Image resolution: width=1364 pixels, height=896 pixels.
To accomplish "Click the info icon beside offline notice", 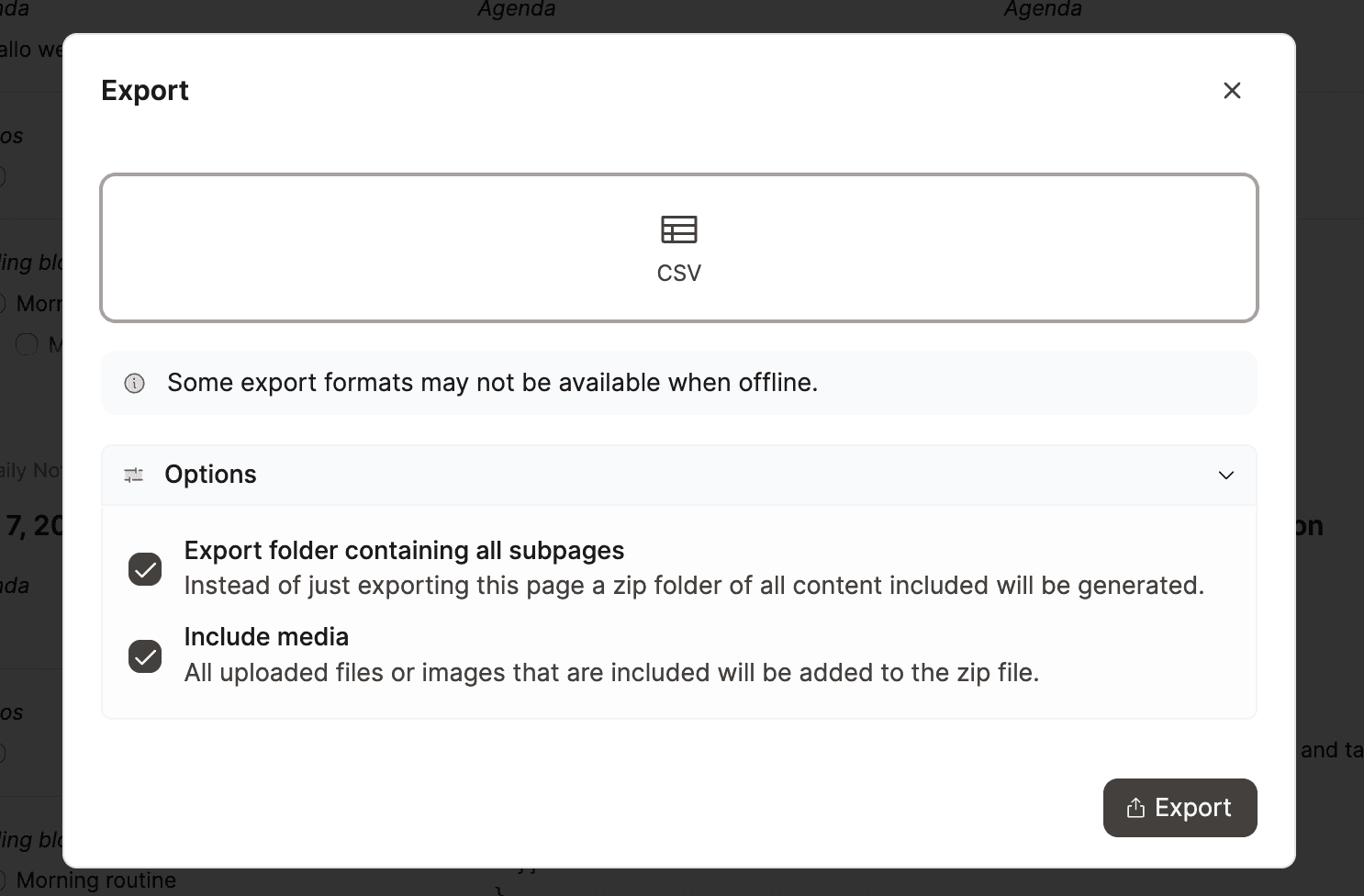I will click(x=135, y=383).
